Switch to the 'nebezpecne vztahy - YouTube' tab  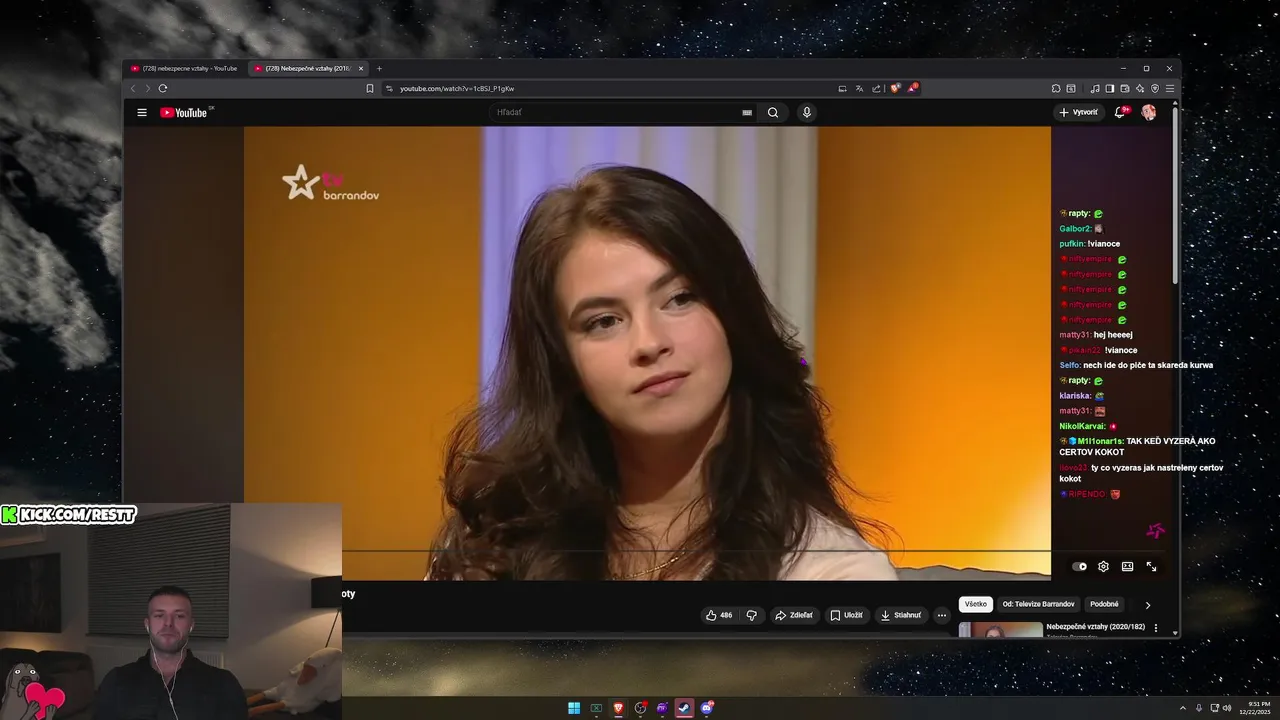tap(185, 68)
